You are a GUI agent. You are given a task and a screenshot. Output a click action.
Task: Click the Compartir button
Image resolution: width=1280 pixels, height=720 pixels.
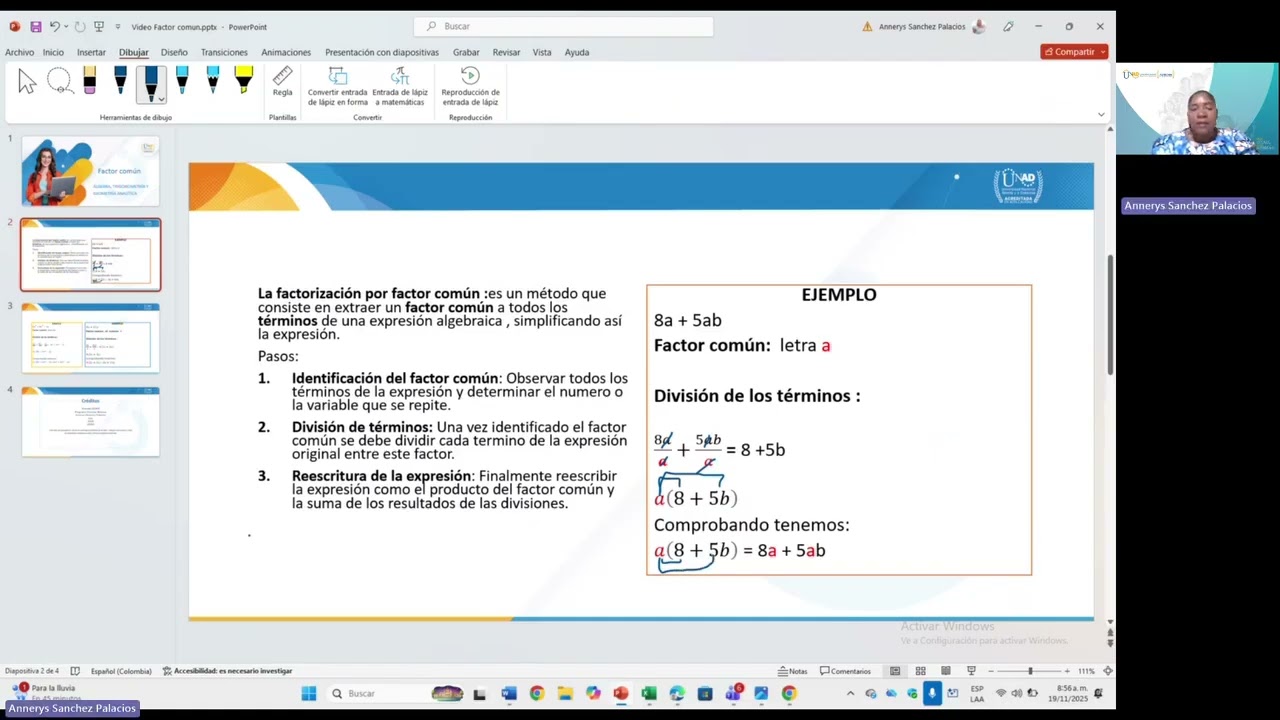[1074, 52]
